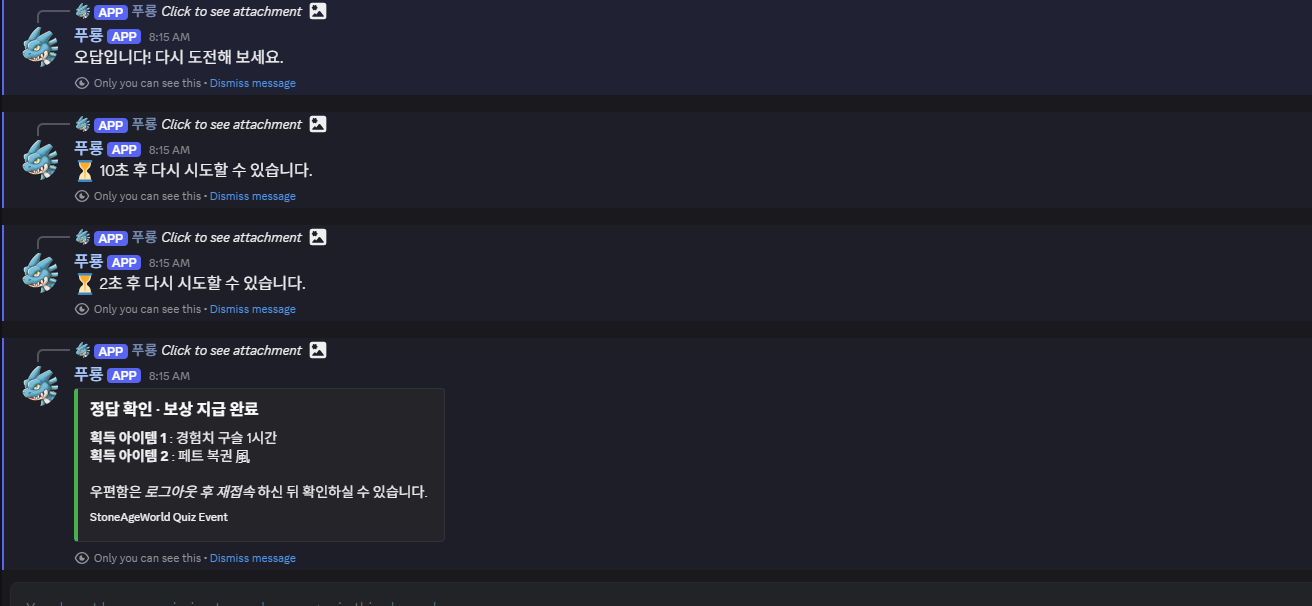
Task: Dismiss the 10초 후 retry cooldown message
Action: (252, 196)
